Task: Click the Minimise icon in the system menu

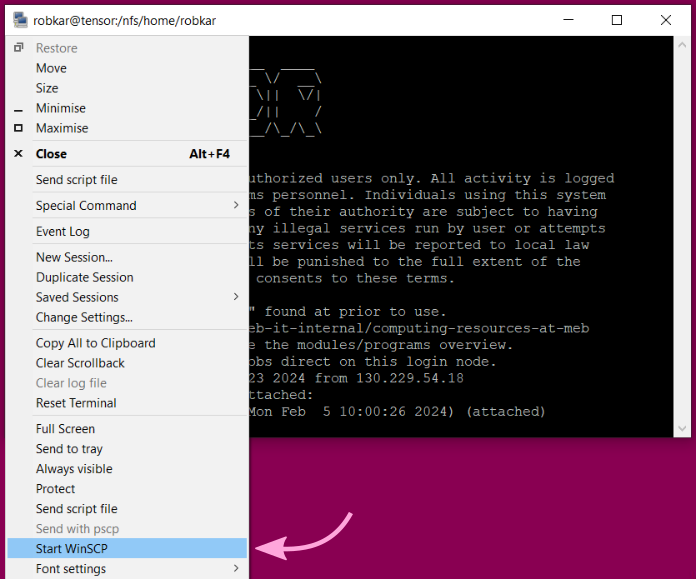Action: (x=18, y=109)
